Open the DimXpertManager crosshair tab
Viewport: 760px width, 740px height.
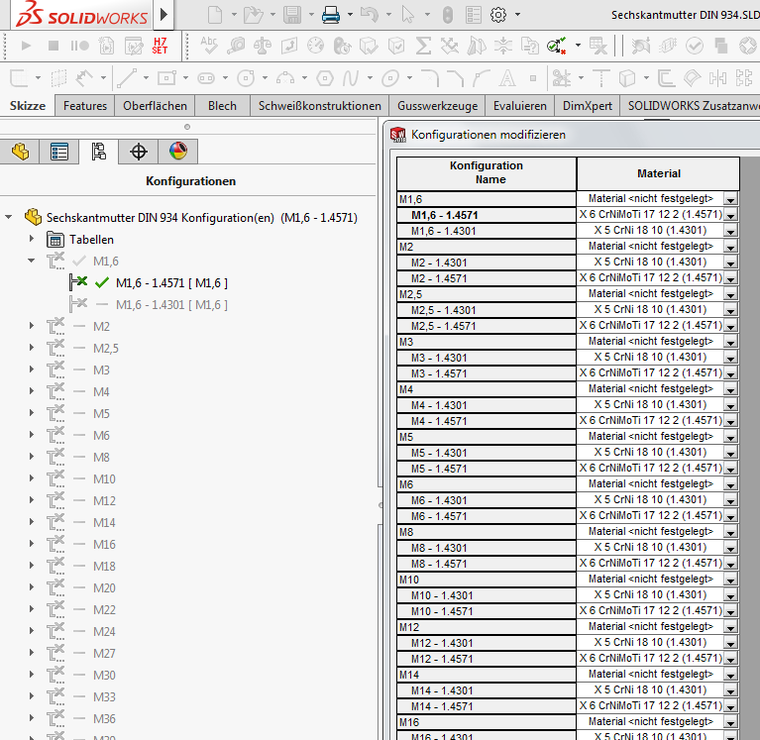[138, 152]
